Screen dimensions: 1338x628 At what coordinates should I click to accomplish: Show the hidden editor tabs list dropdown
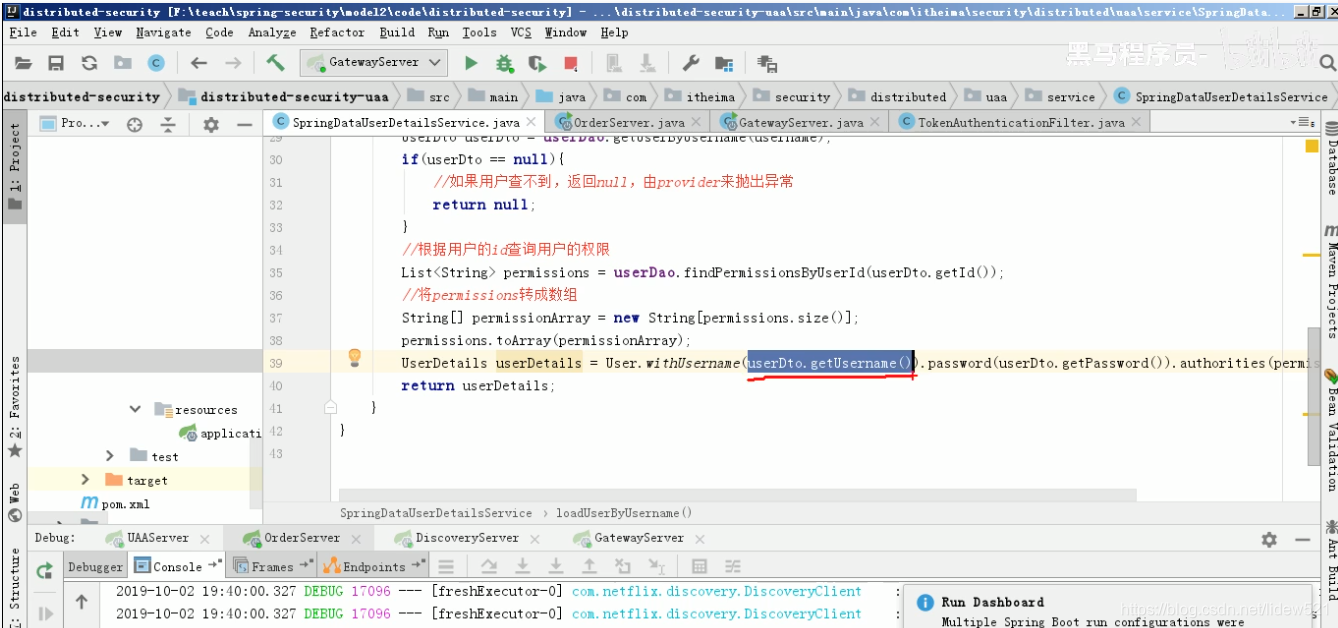pyautogui.click(x=1303, y=122)
